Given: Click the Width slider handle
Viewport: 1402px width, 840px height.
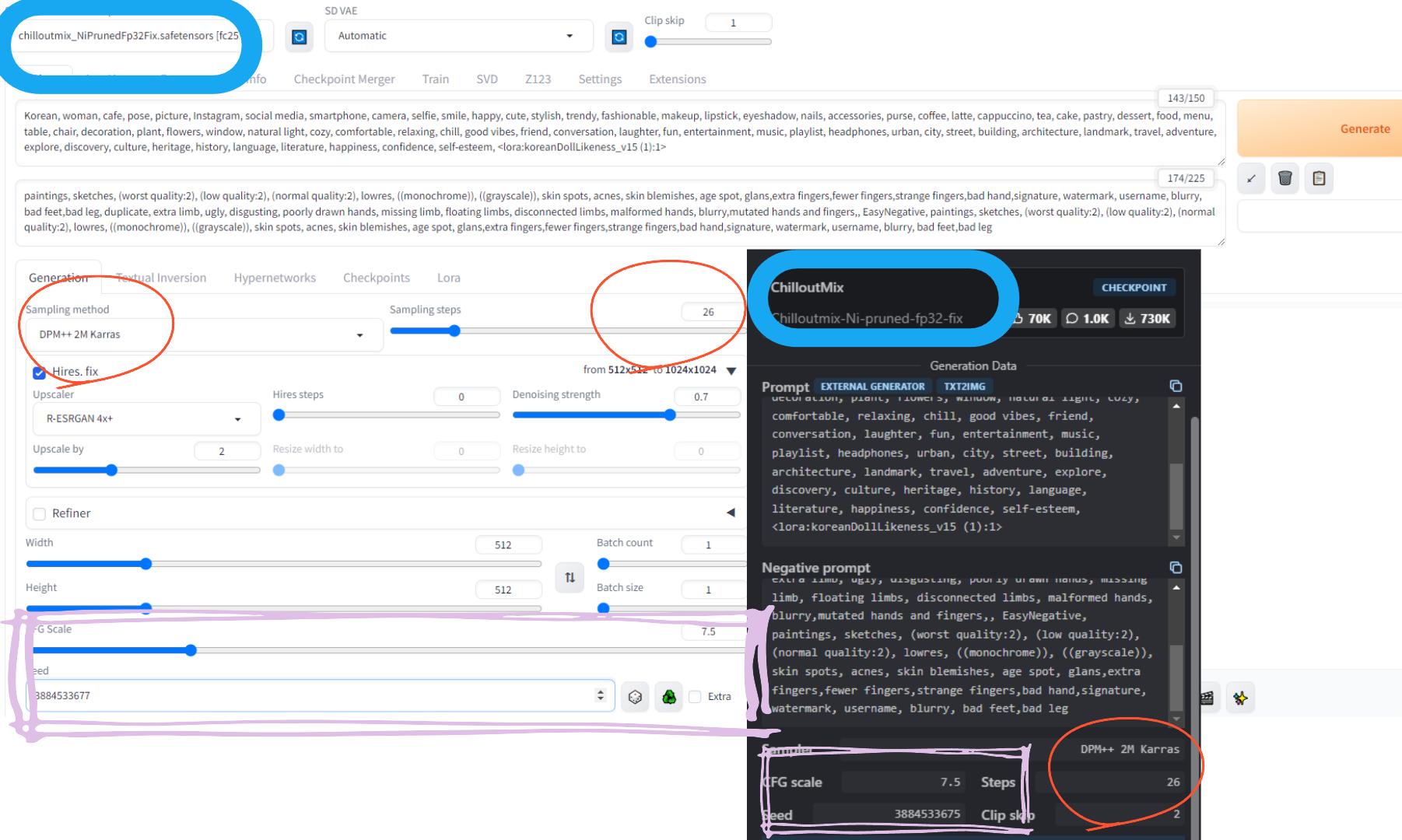Looking at the screenshot, I should coord(145,564).
